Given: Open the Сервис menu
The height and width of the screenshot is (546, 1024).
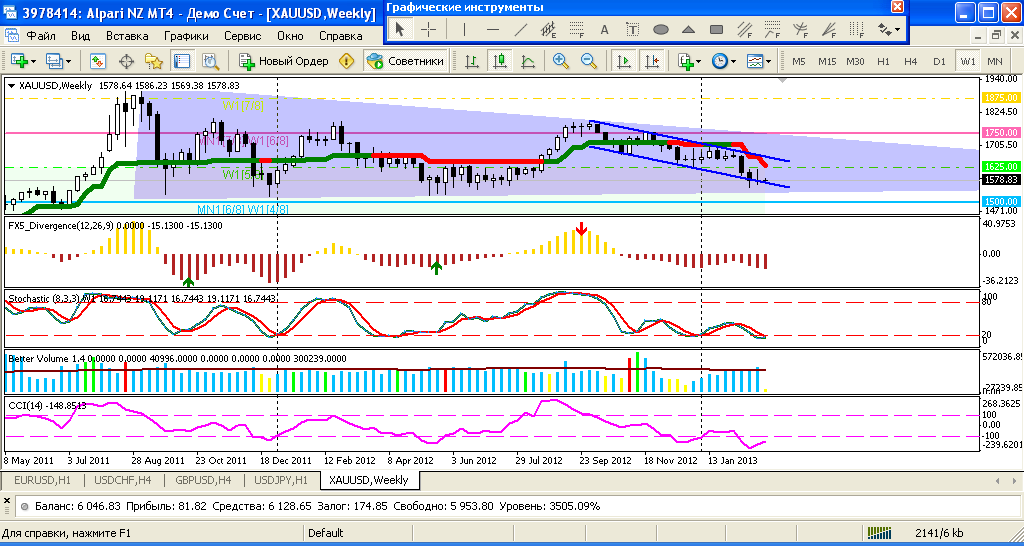Looking at the screenshot, I should coord(242,36).
